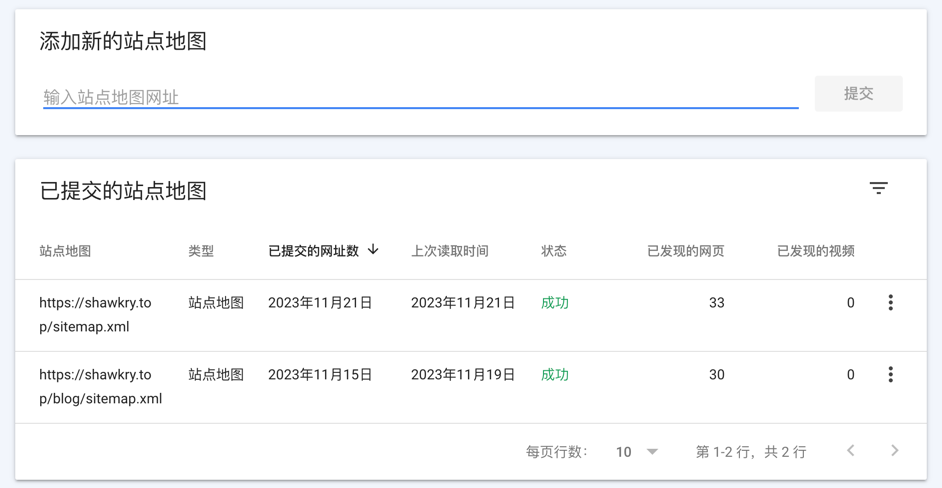The image size is (942, 488).
Task: Open more options for shawkry.top/sitemap.xml row
Action: coord(890,303)
